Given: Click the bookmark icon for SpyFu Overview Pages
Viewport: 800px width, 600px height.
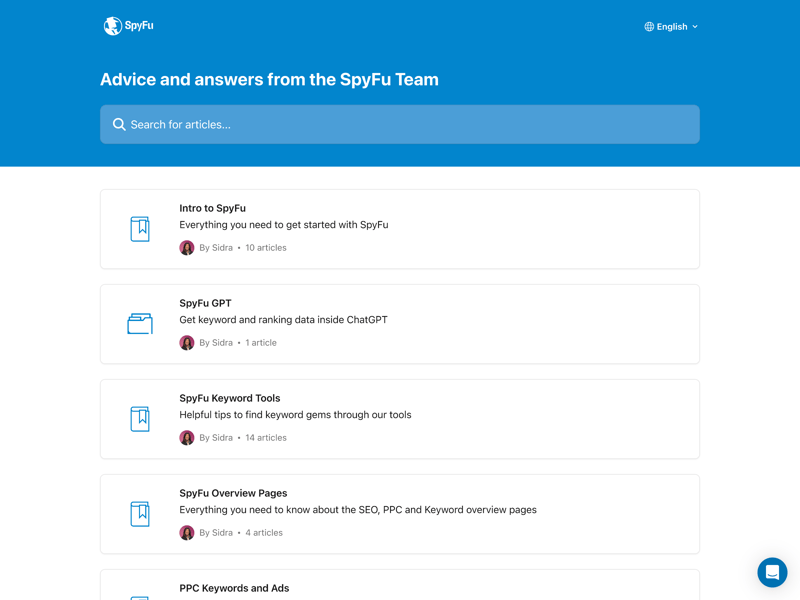Looking at the screenshot, I should [x=140, y=514].
